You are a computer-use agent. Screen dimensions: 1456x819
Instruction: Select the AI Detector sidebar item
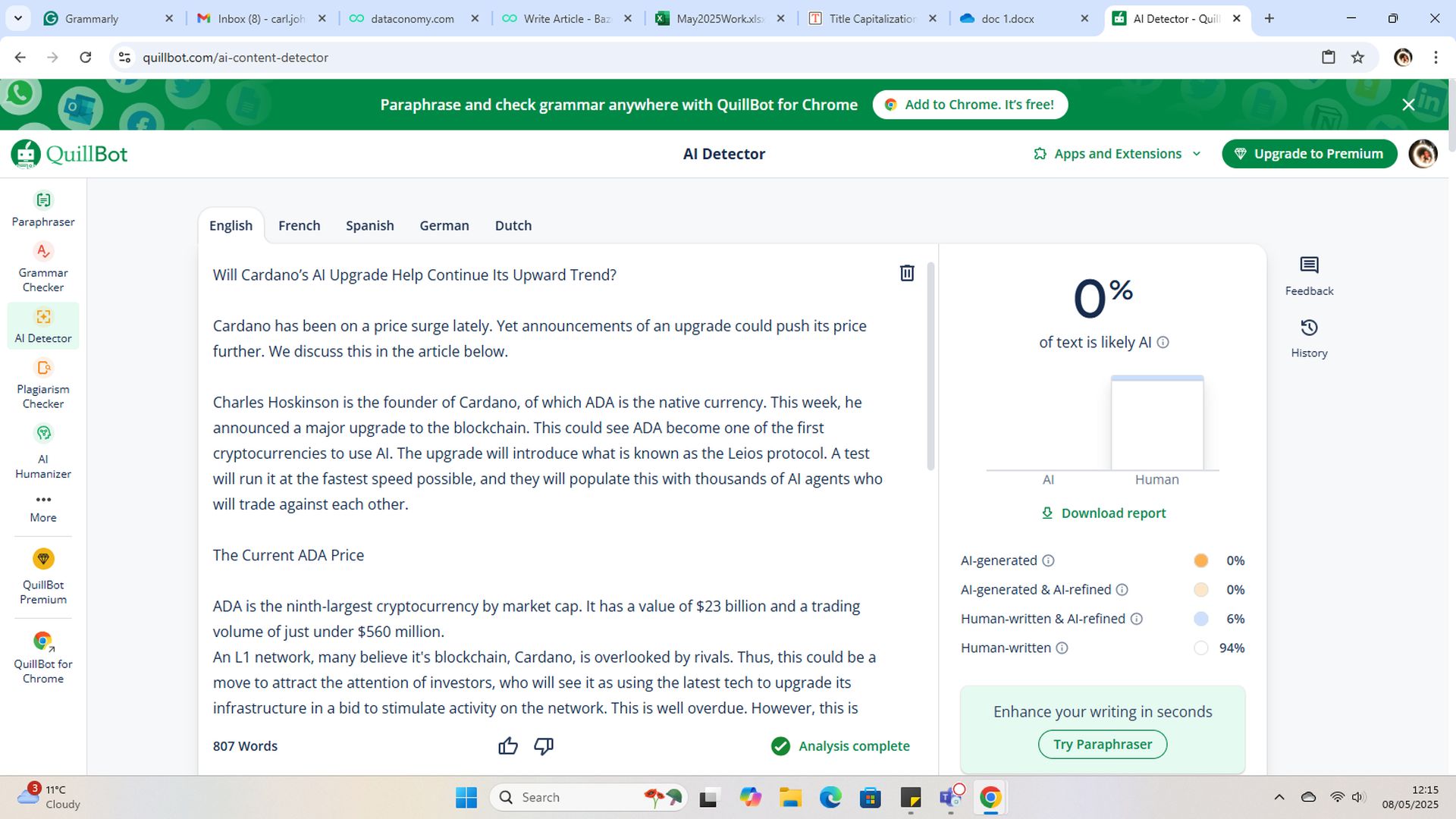tap(43, 326)
